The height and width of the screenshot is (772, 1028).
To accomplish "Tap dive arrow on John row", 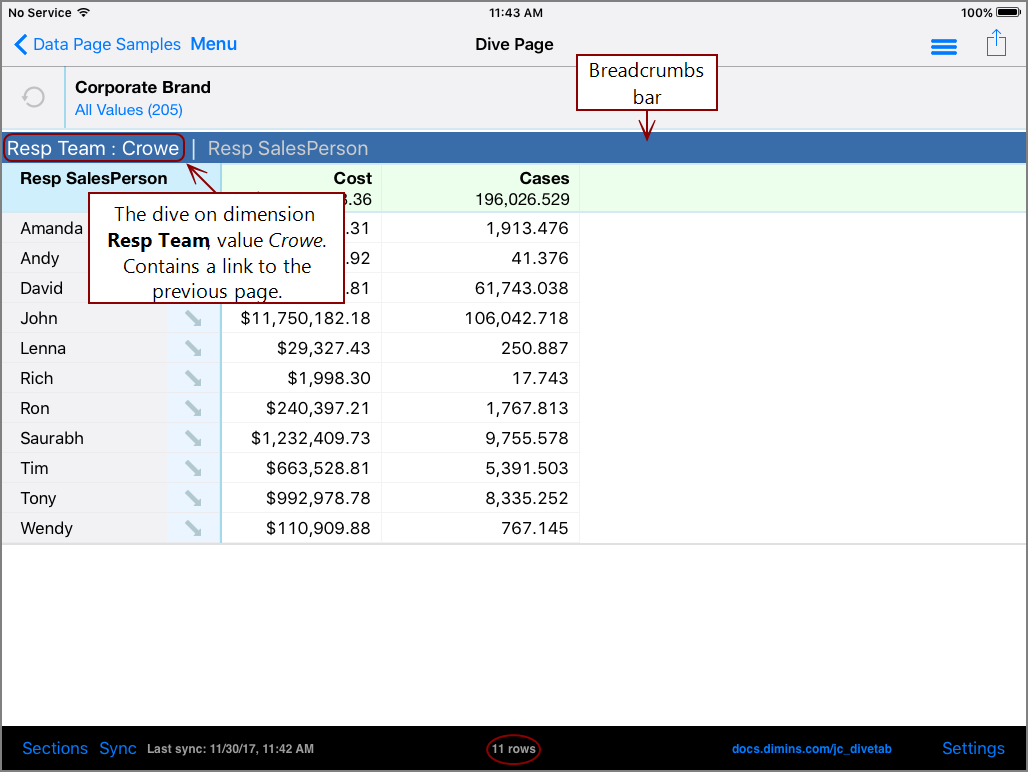I will coord(193,319).
